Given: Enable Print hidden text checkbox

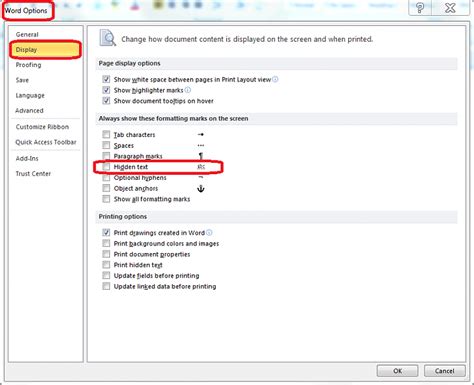Looking at the screenshot, I should pyautogui.click(x=106, y=265).
